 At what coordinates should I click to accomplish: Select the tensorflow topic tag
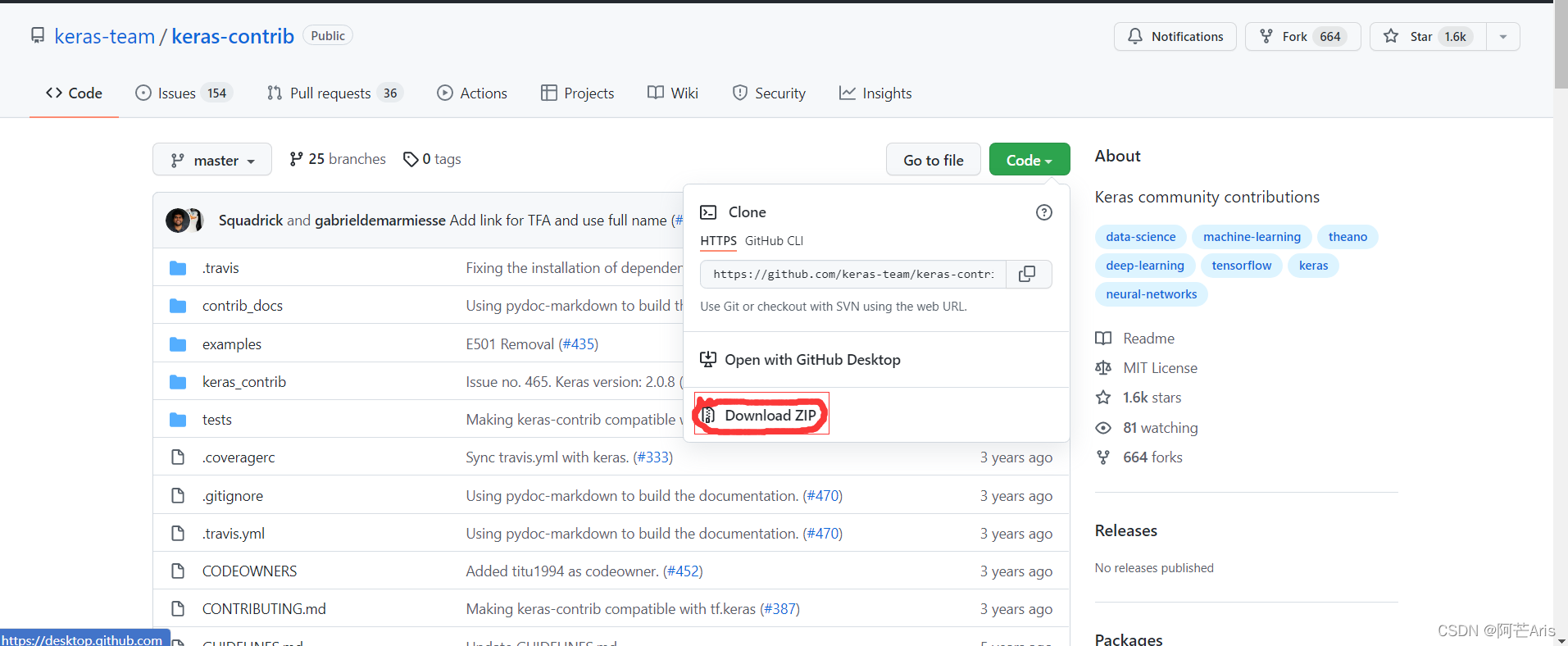pyautogui.click(x=1241, y=266)
